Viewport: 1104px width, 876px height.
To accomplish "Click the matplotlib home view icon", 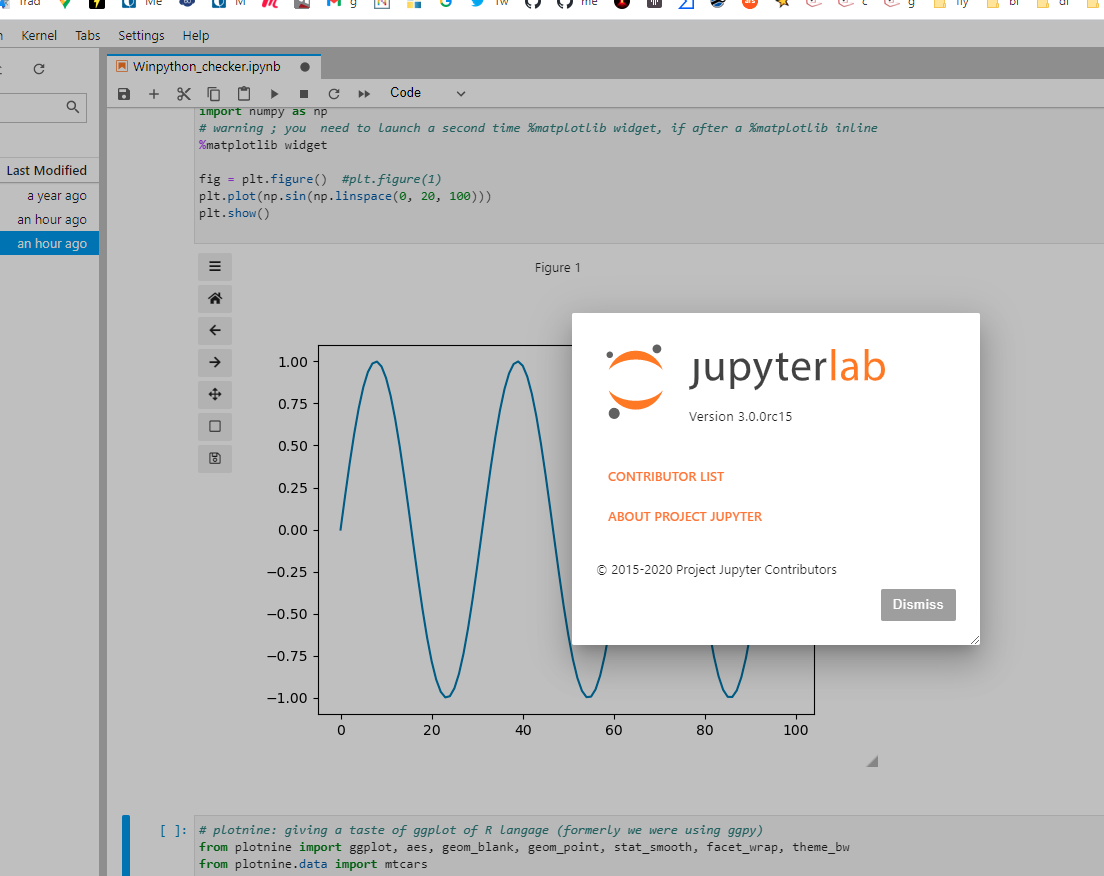I will tap(215, 298).
